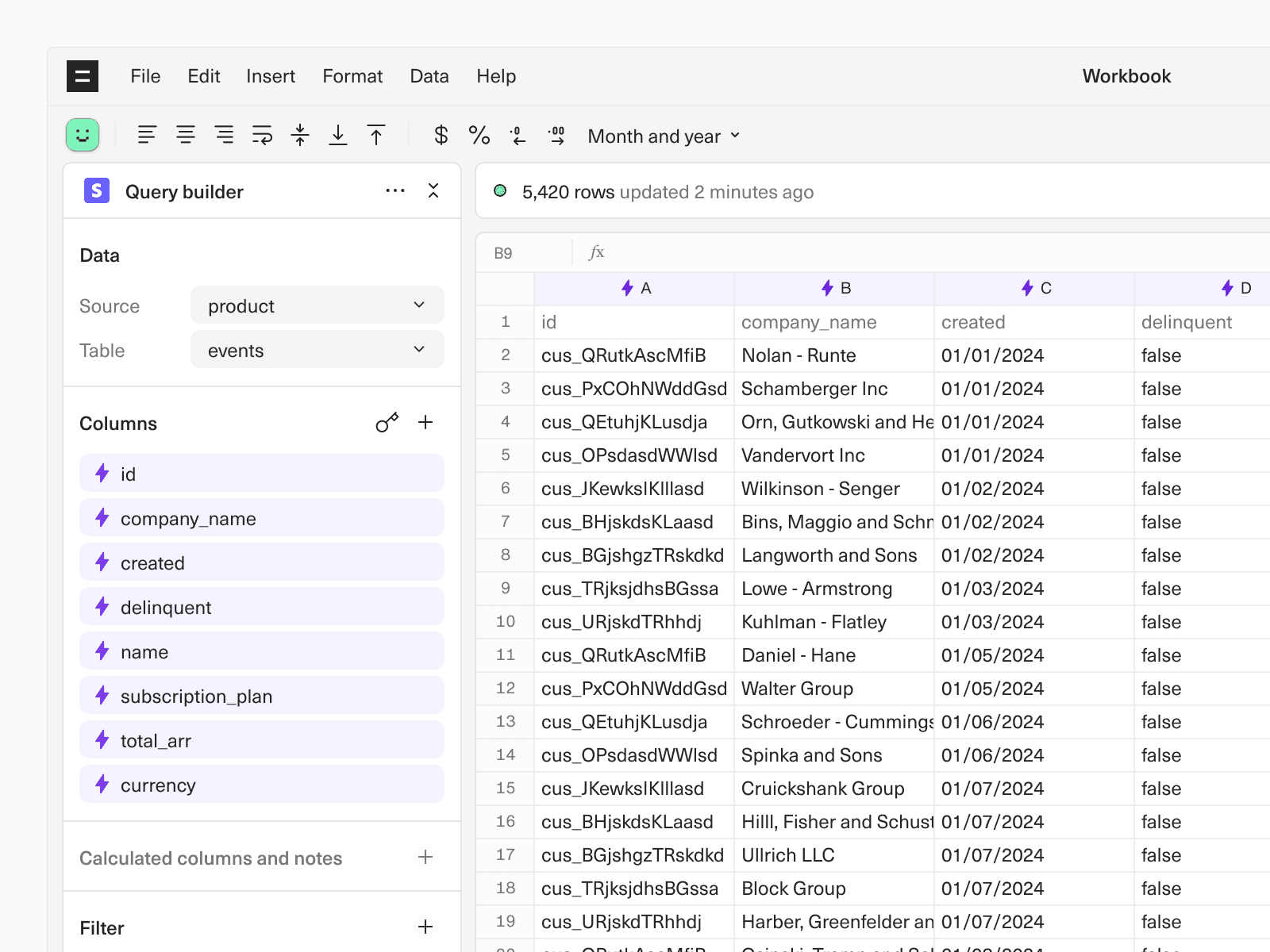Open the Source dropdown showing product

(x=317, y=305)
